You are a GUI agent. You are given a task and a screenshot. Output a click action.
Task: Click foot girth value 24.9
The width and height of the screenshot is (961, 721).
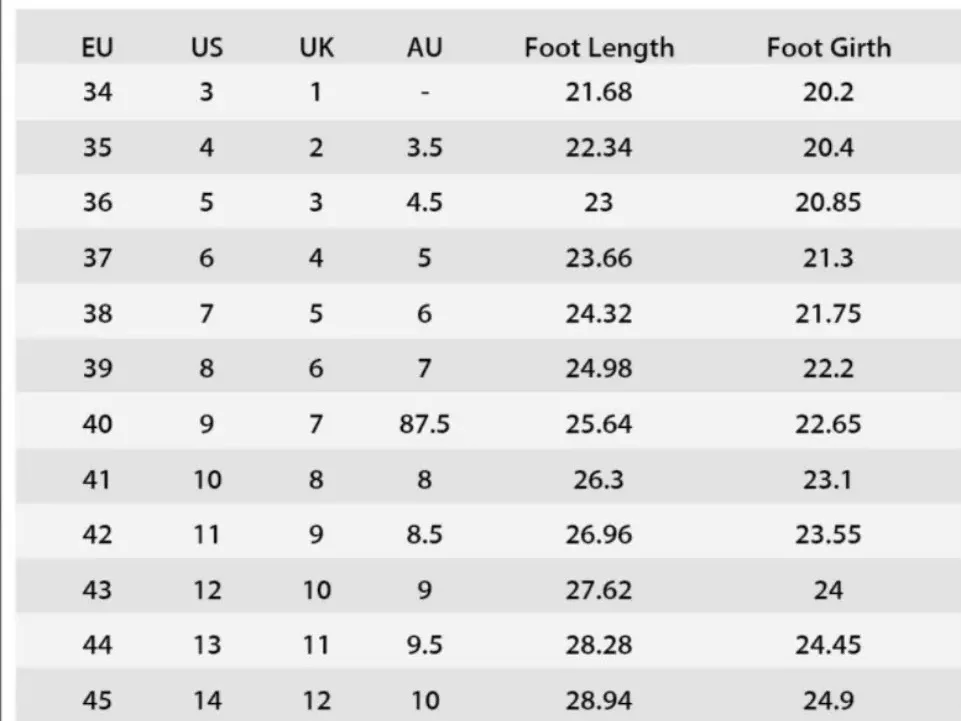(828, 700)
